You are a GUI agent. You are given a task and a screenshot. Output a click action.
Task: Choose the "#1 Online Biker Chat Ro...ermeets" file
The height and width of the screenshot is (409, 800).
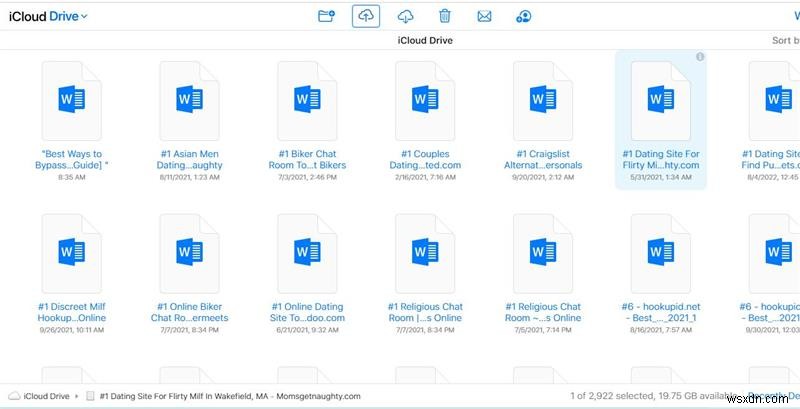click(x=189, y=274)
